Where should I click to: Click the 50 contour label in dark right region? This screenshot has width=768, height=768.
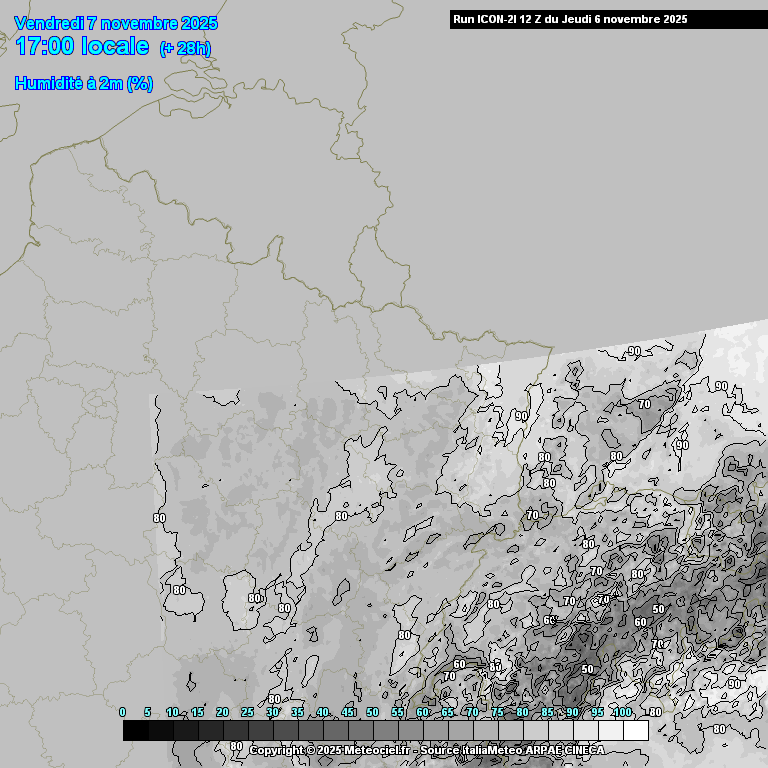tap(657, 609)
